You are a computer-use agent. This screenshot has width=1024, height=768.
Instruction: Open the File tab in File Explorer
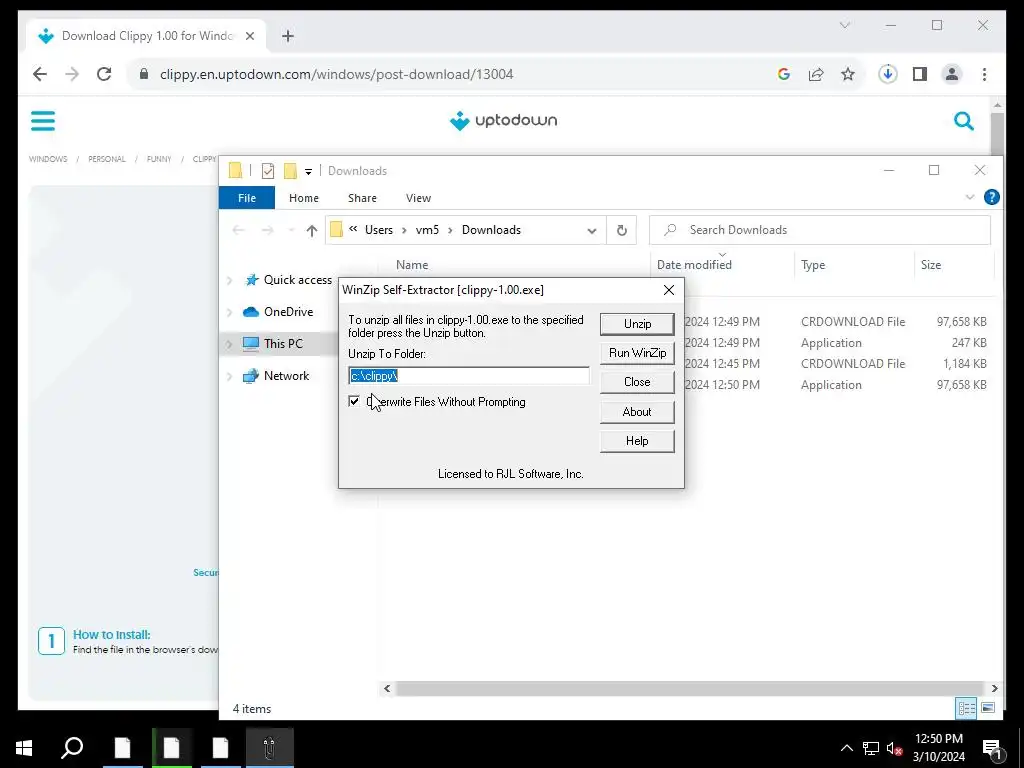(247, 198)
